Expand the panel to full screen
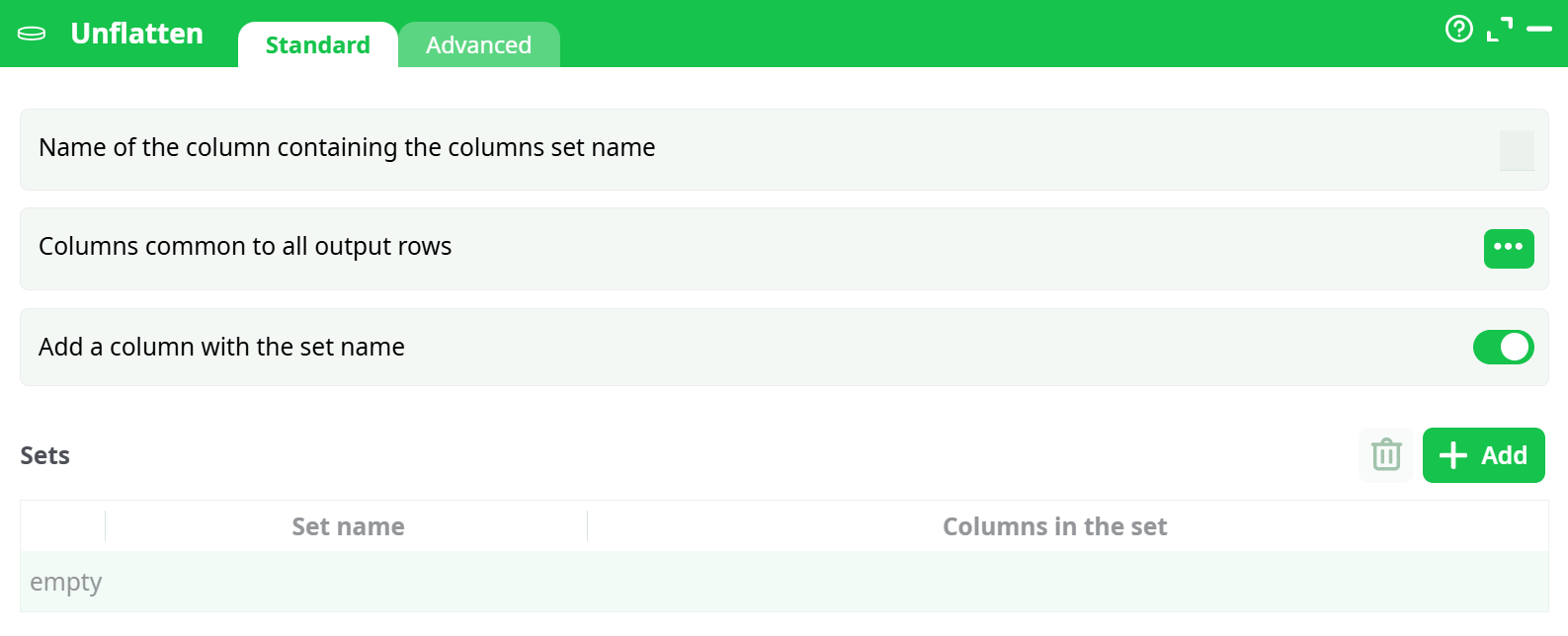The height and width of the screenshot is (636, 1568). point(1500,30)
